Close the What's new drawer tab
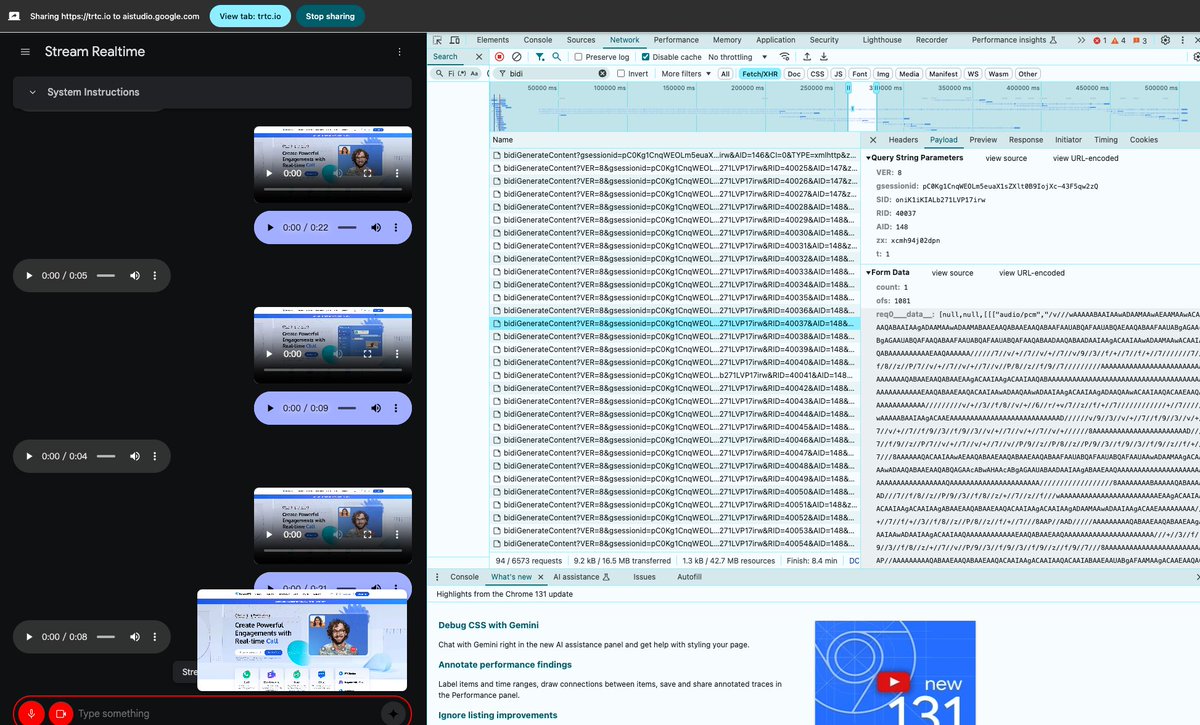Image resolution: width=1200 pixels, height=725 pixels. (x=541, y=577)
